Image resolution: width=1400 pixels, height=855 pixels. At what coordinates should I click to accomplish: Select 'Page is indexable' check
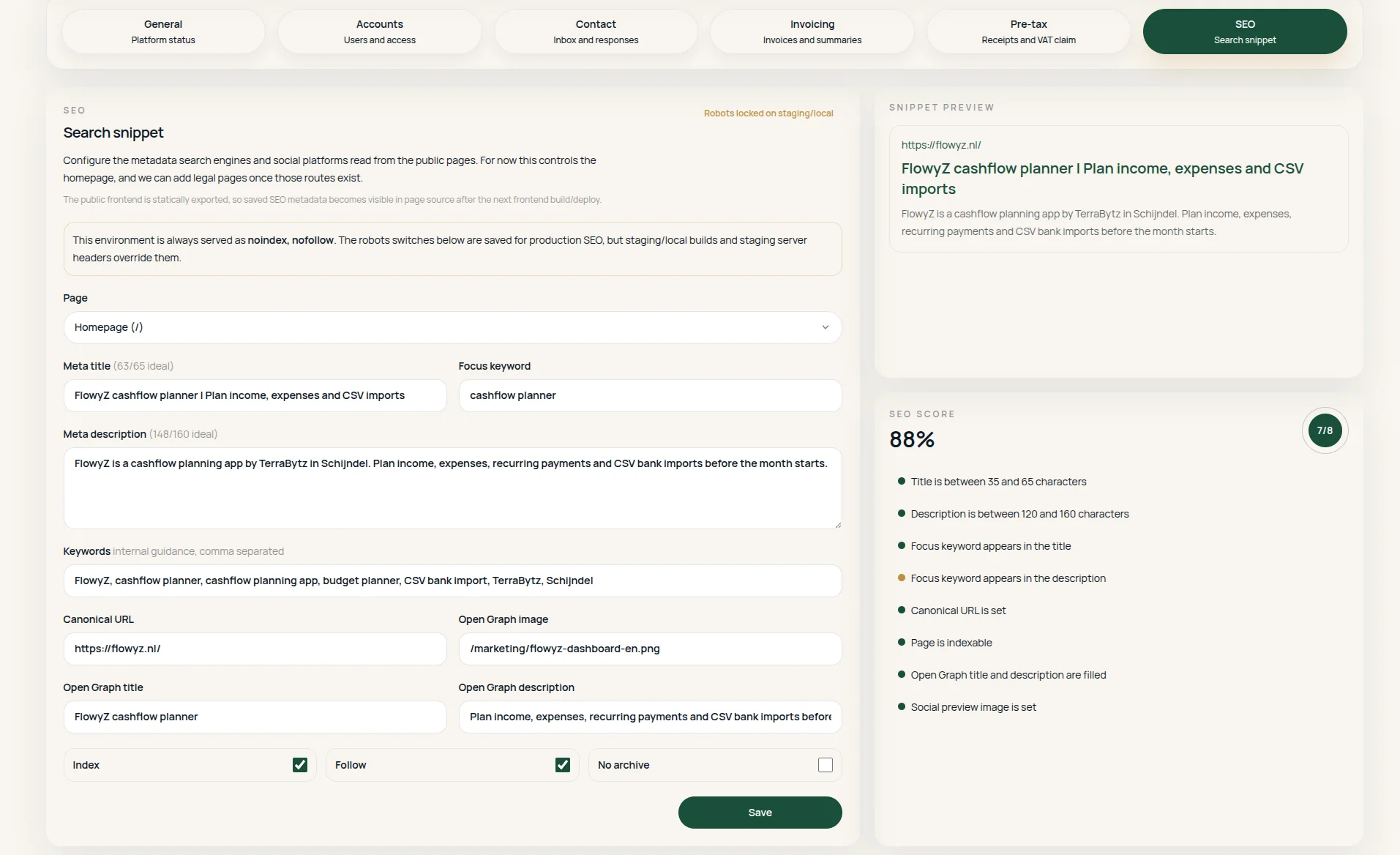pyautogui.click(x=951, y=643)
